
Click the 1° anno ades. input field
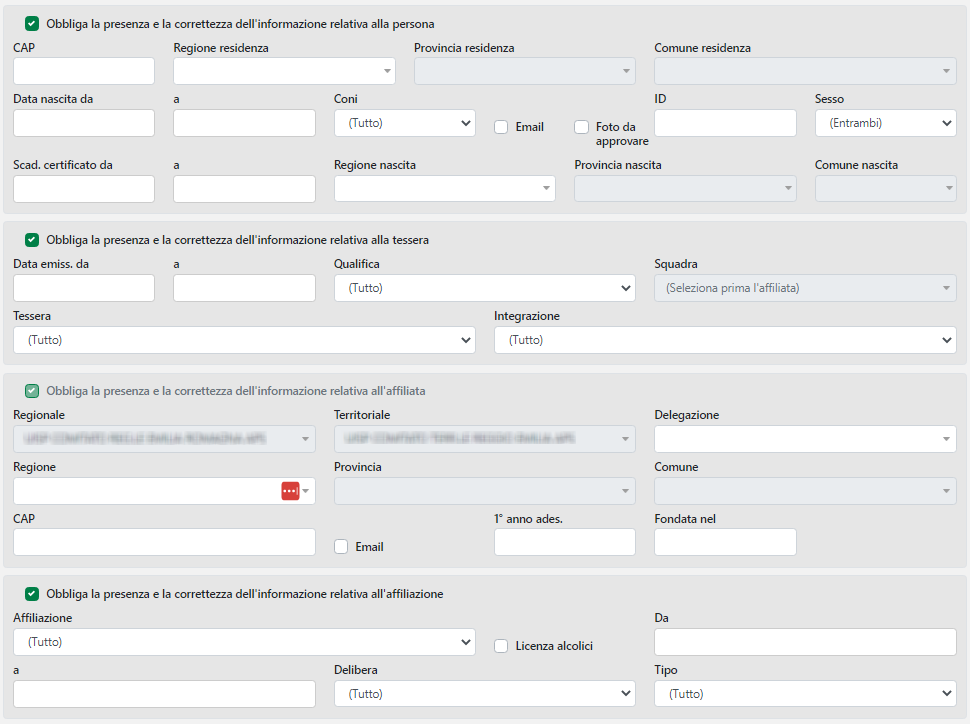(x=564, y=542)
